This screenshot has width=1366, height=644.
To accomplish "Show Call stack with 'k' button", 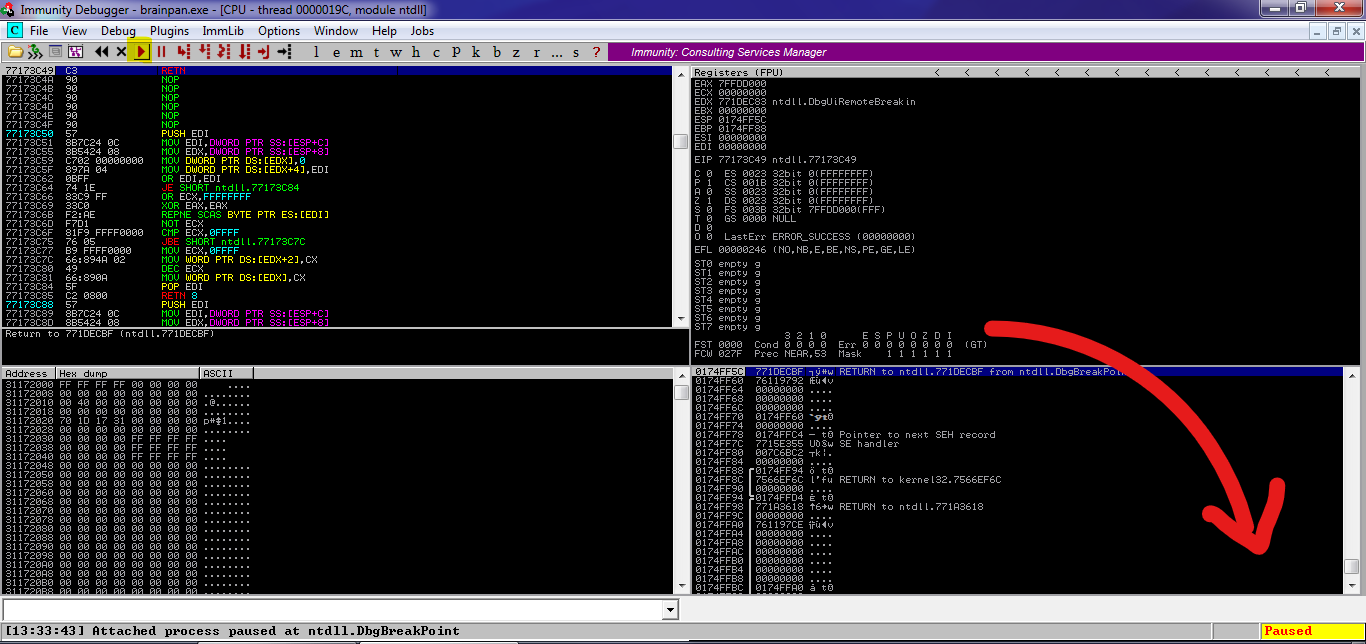I will click(476, 51).
